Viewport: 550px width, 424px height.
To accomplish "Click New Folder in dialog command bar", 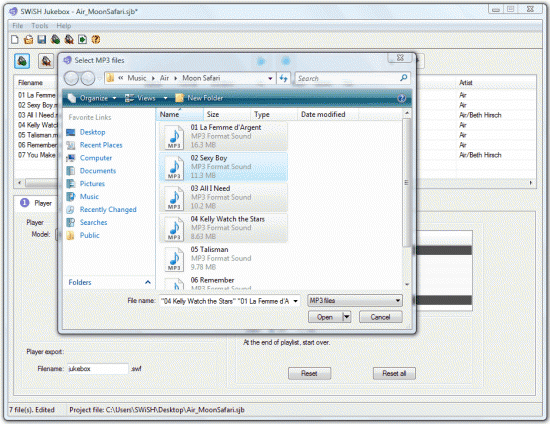I will click(199, 98).
